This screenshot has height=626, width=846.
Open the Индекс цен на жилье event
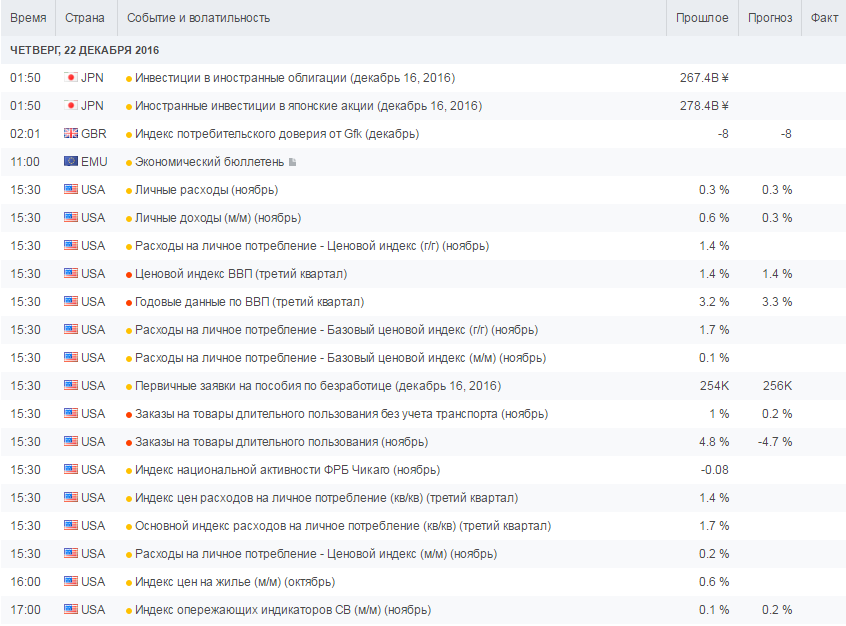tap(234, 582)
